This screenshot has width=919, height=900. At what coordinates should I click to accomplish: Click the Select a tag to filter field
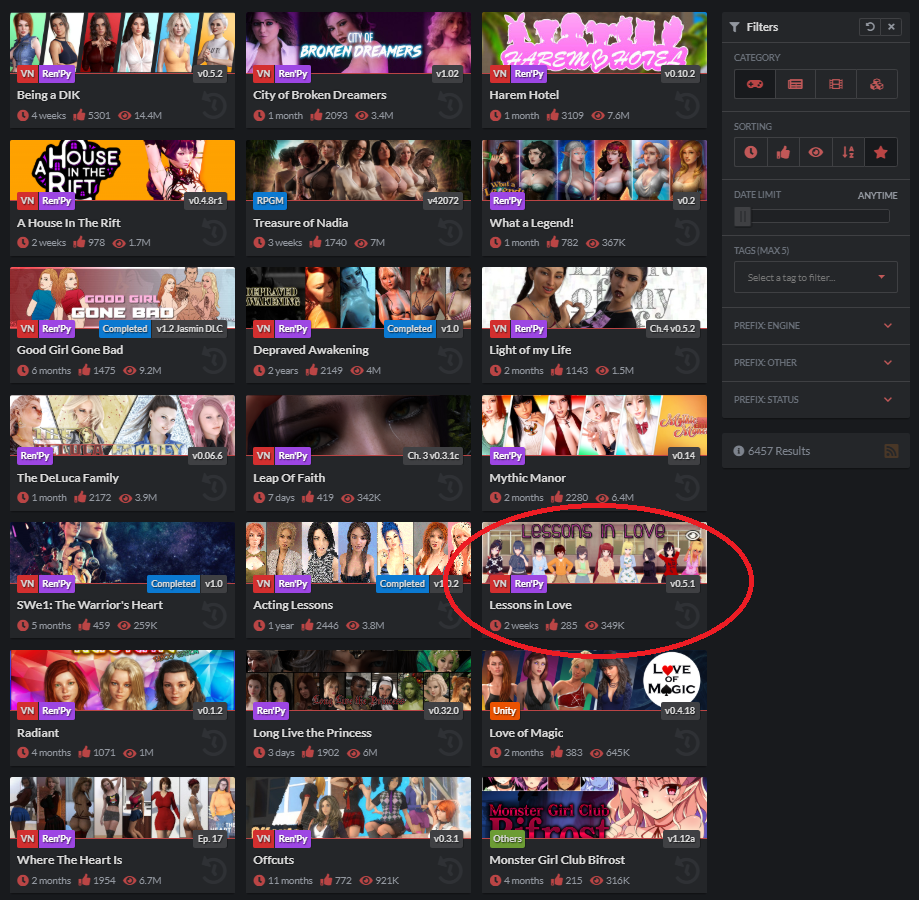tap(815, 277)
